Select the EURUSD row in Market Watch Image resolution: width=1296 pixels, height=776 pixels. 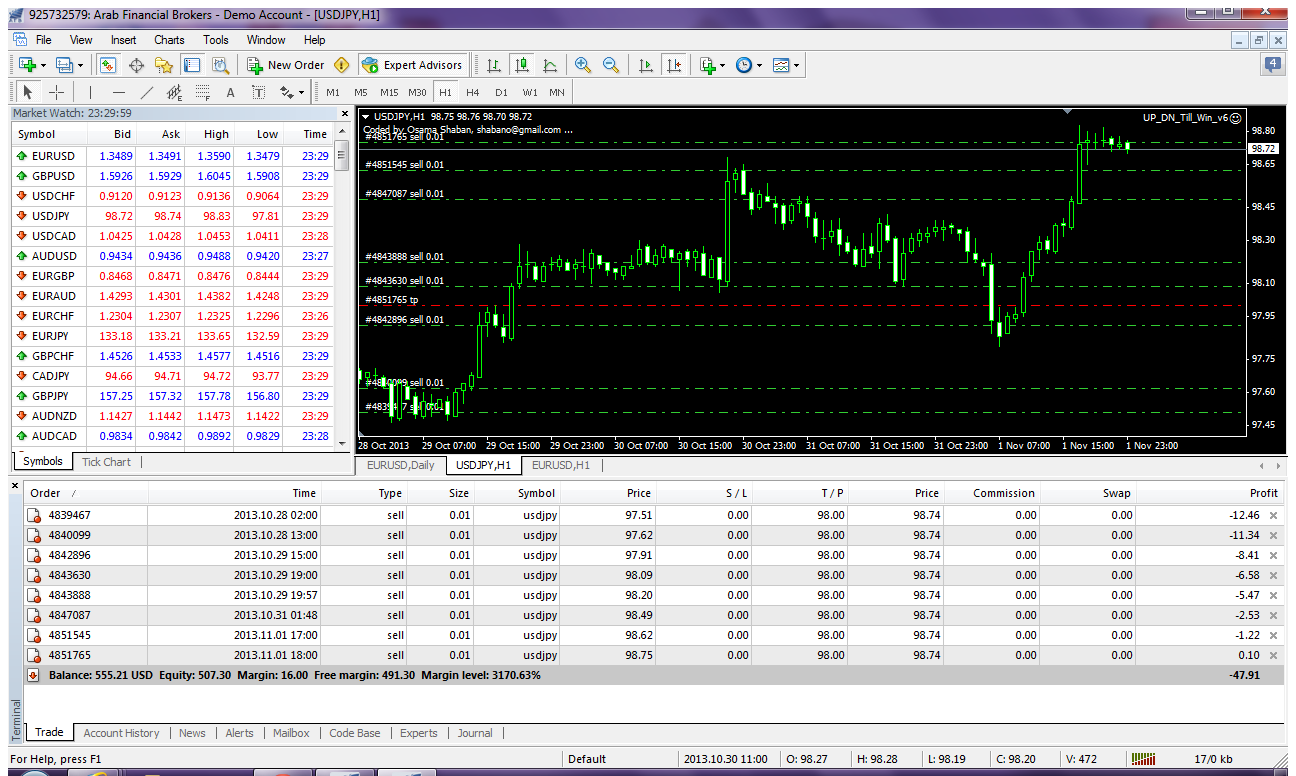click(172, 156)
